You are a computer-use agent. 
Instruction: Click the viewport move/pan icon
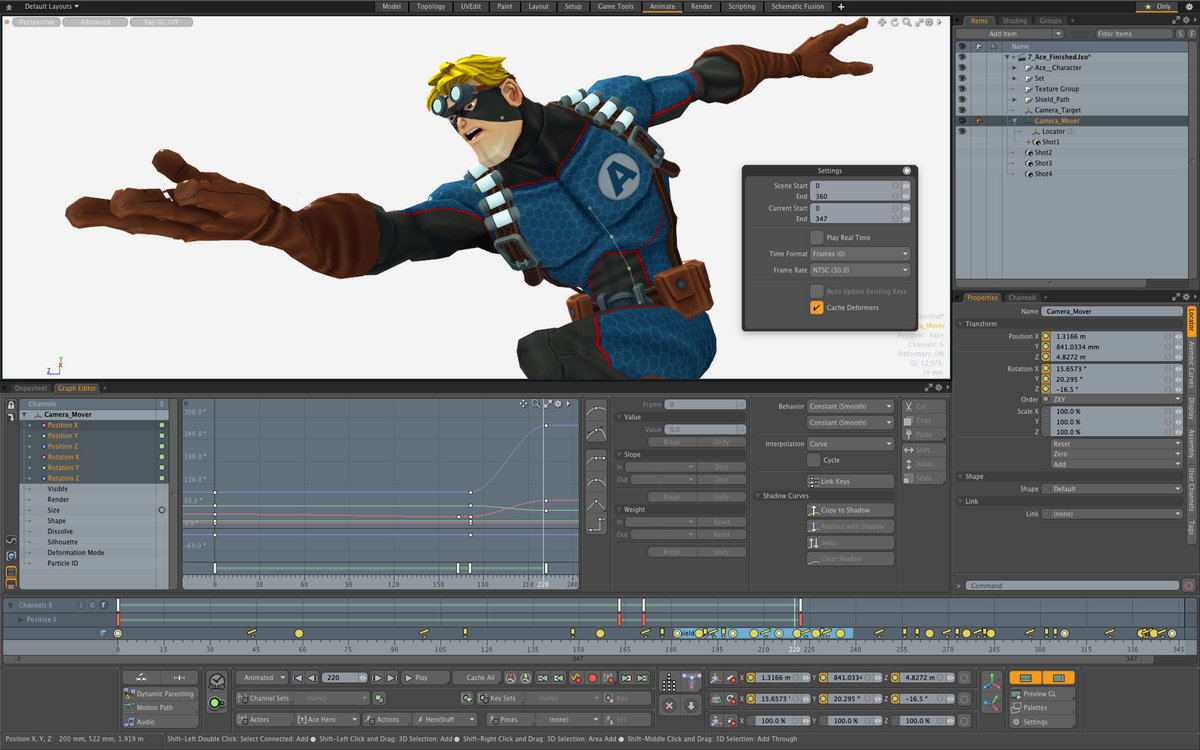point(883,22)
